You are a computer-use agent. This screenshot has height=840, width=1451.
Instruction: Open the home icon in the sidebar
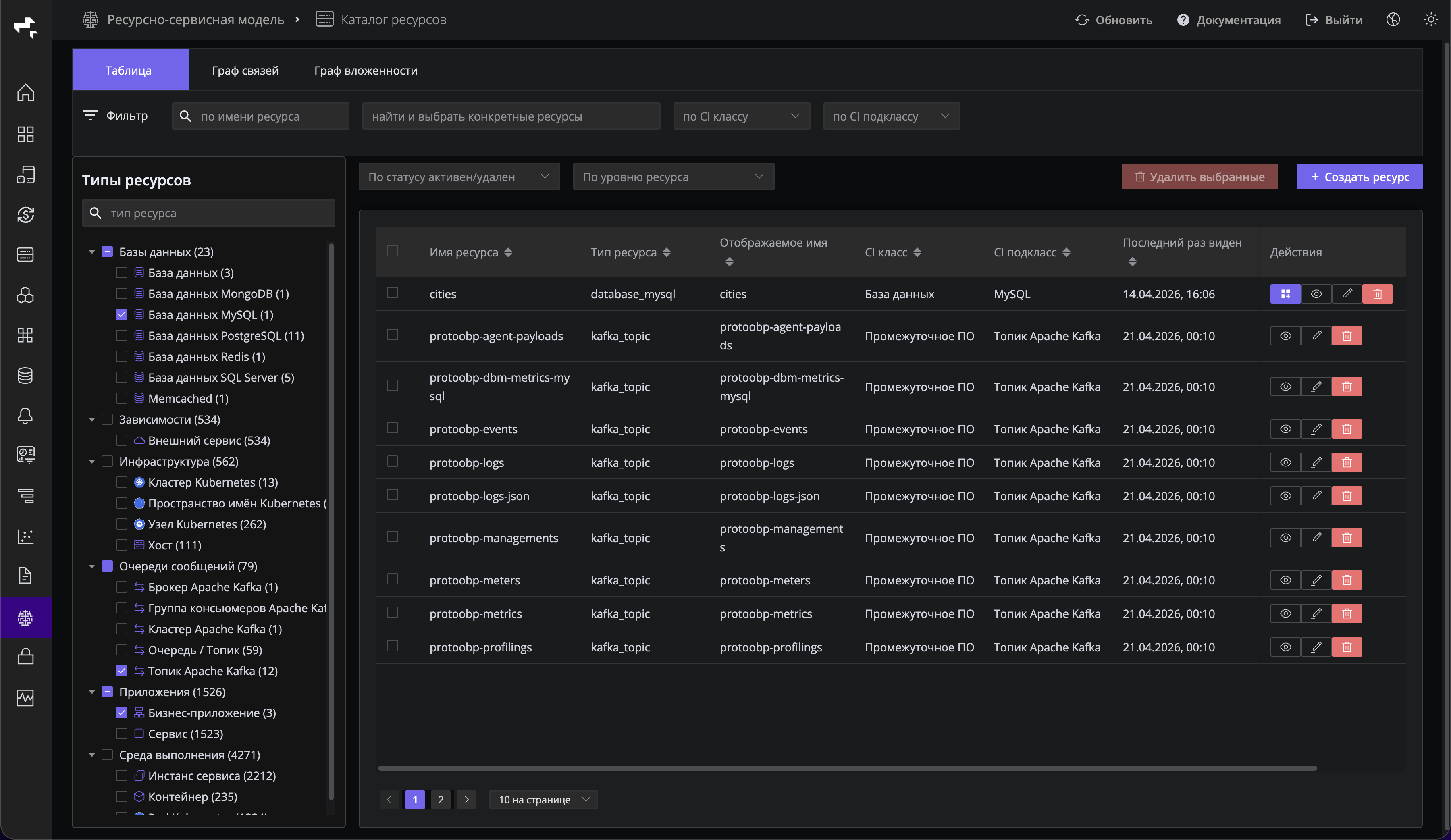[26, 92]
